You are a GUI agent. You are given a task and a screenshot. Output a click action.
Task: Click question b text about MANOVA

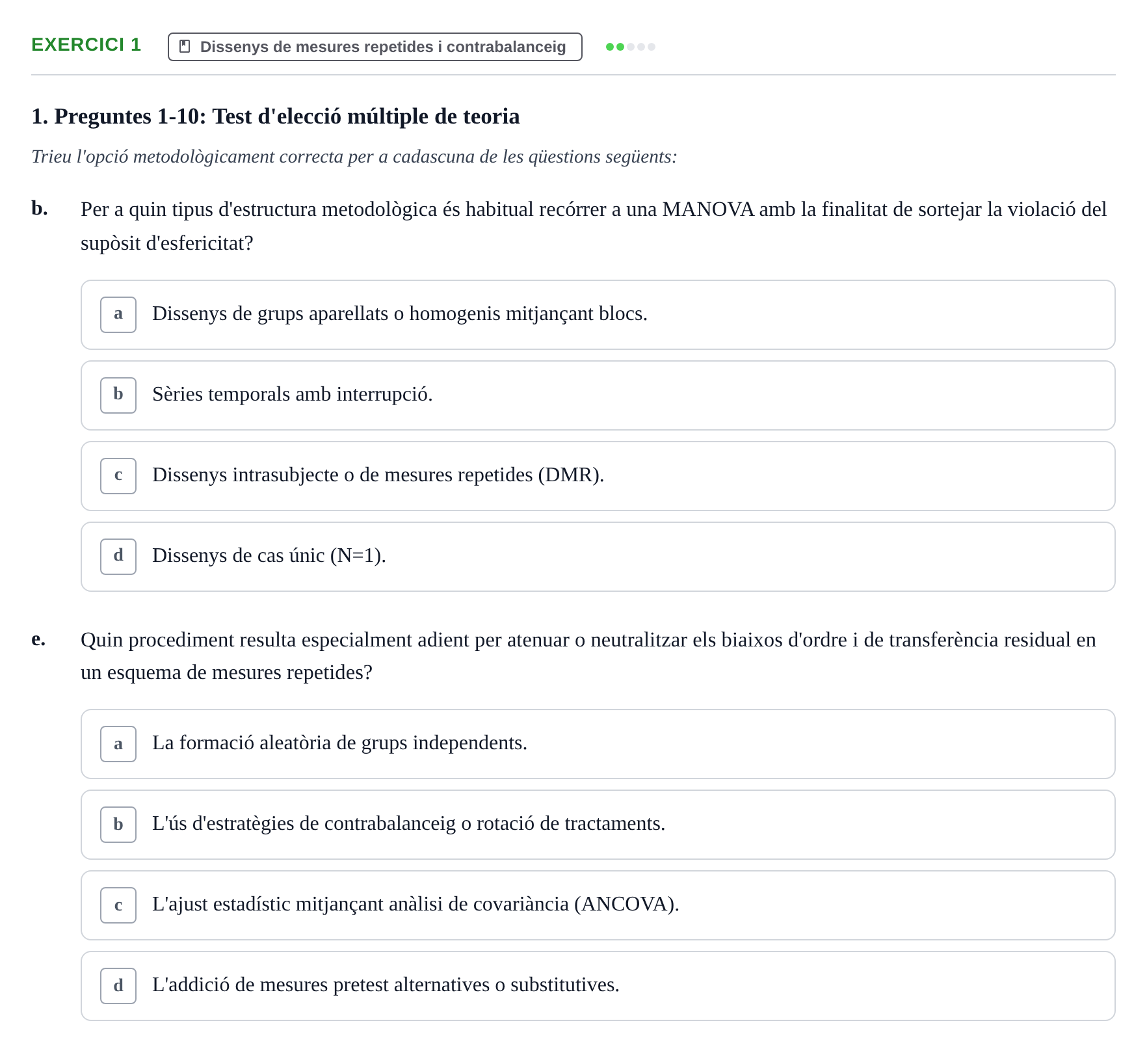[594, 226]
